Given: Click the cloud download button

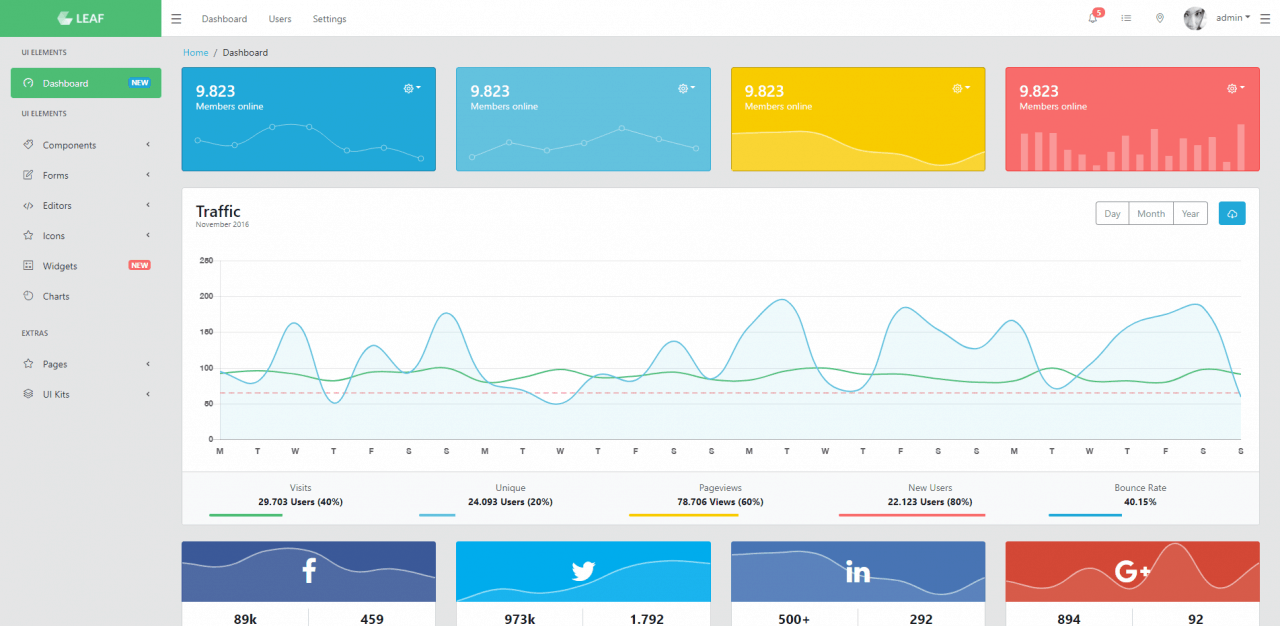Looking at the screenshot, I should (x=1232, y=214).
